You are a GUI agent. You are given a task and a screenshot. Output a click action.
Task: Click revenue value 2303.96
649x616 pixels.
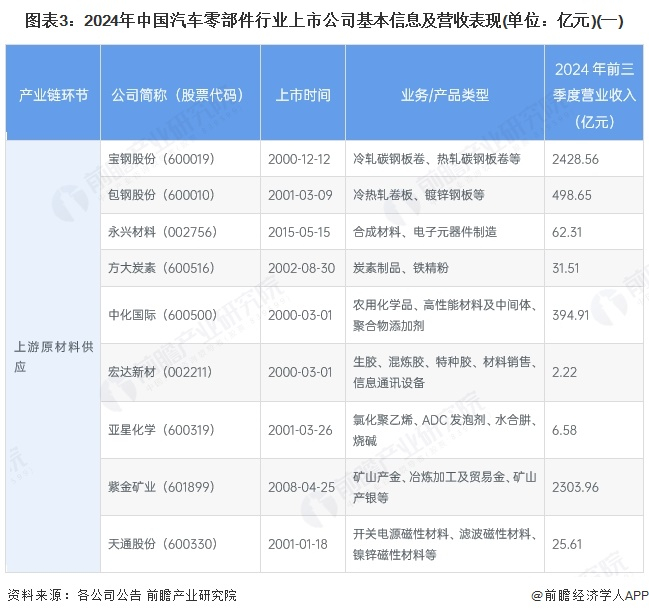pyautogui.click(x=575, y=487)
